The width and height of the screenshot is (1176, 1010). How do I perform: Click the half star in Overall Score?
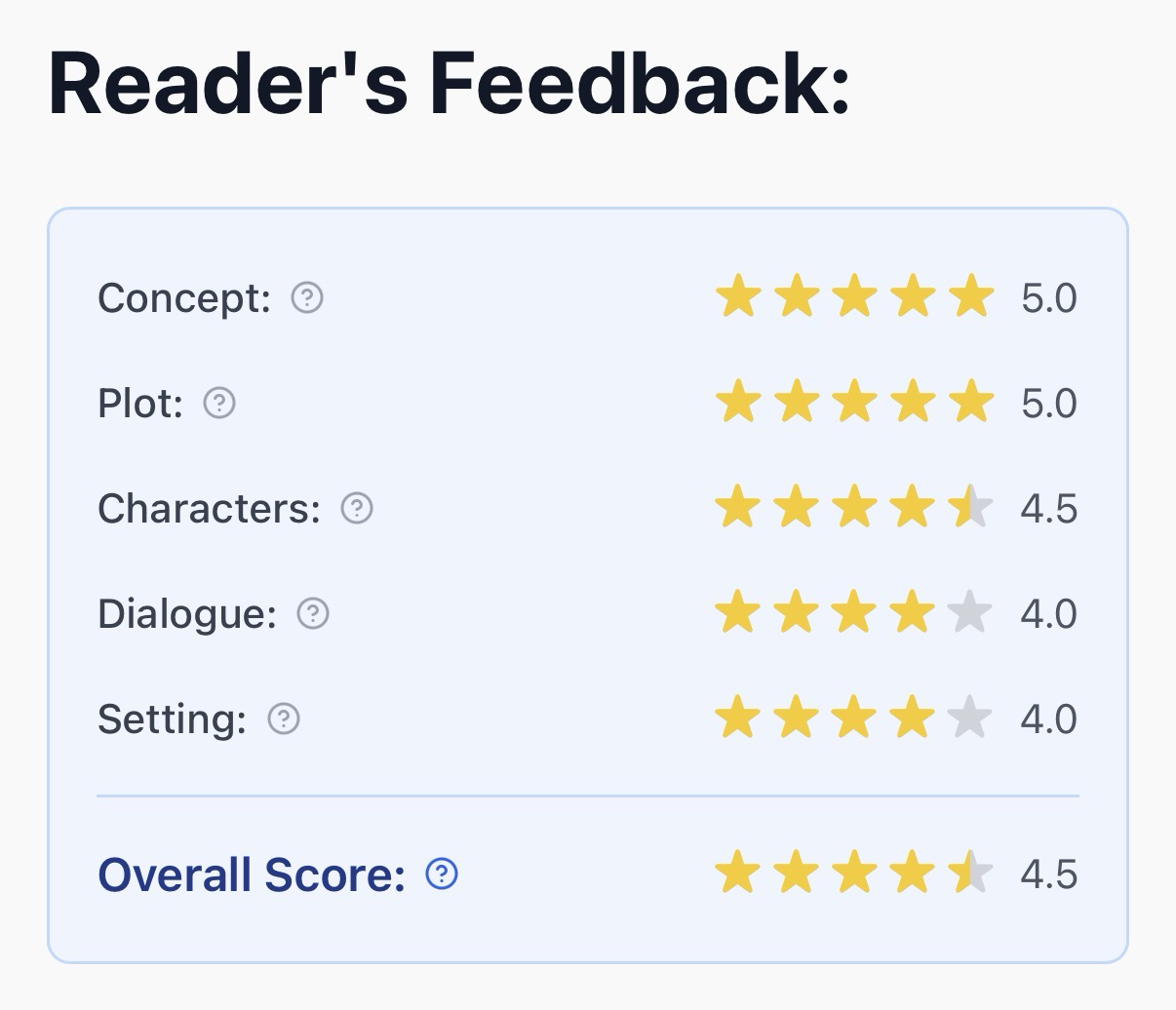click(x=971, y=873)
